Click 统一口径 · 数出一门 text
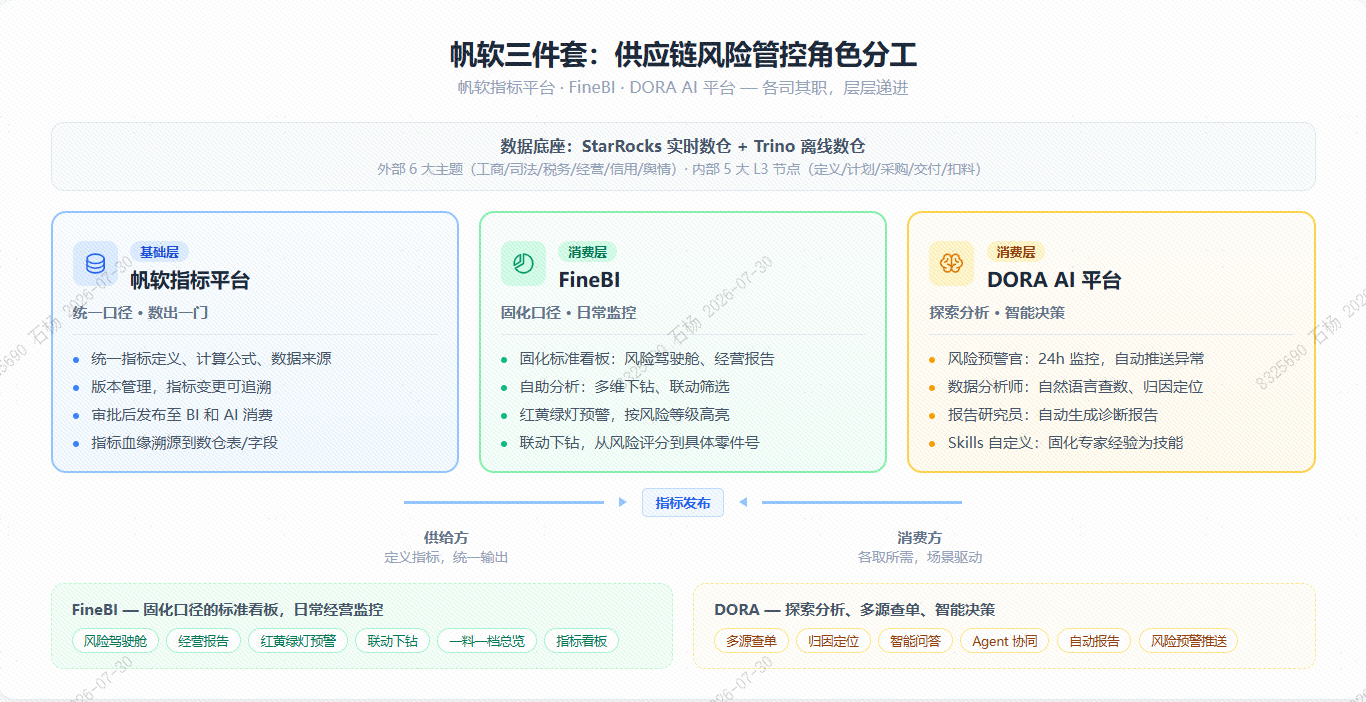Image resolution: width=1366 pixels, height=702 pixels. pos(141,313)
